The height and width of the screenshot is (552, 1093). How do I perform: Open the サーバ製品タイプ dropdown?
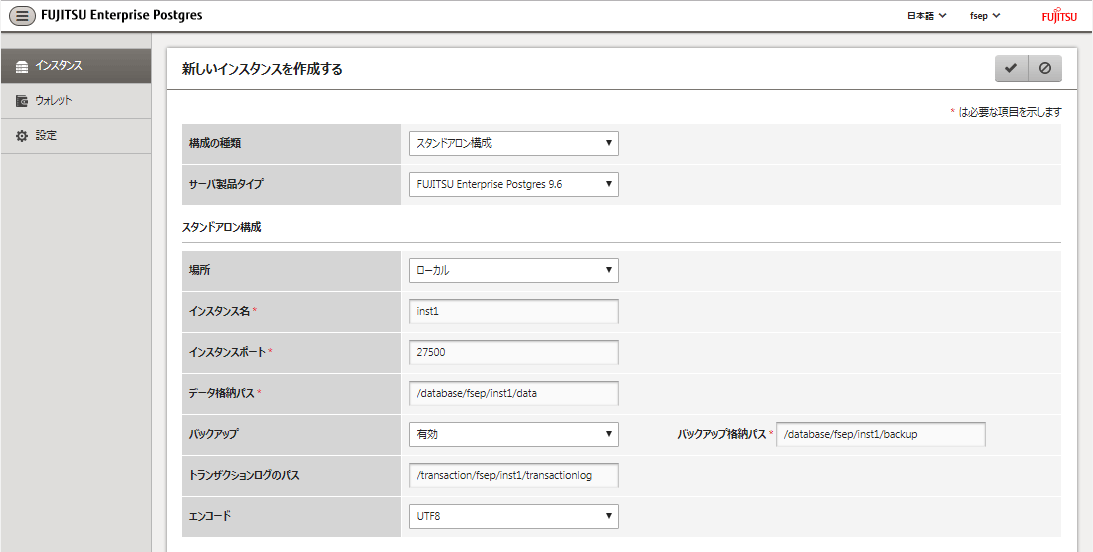(514, 185)
